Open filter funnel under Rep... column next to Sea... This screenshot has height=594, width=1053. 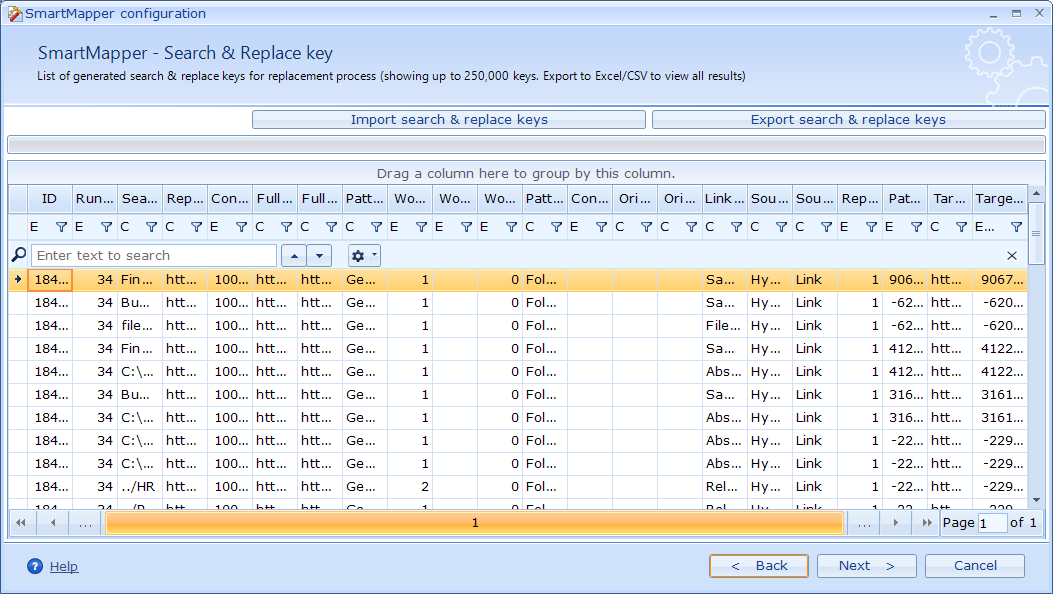point(196,228)
